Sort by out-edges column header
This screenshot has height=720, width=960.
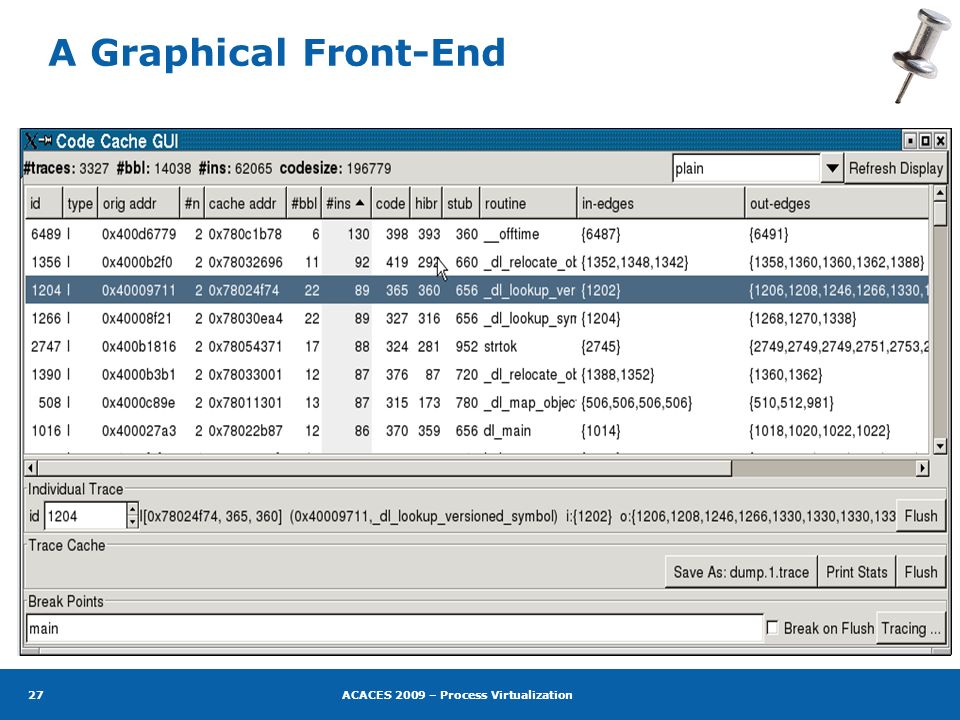click(x=836, y=203)
